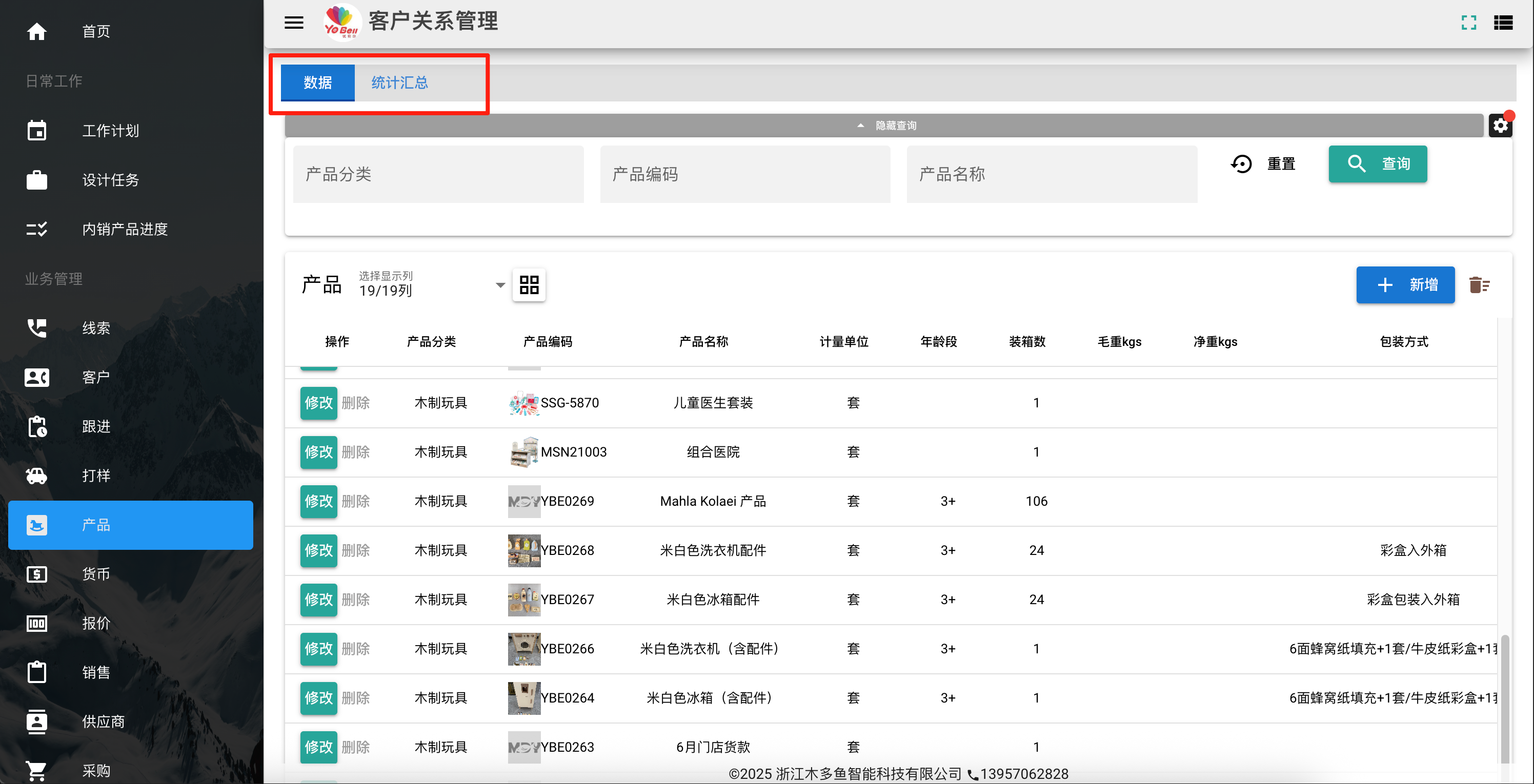1534x784 pixels.
Task: Enter fullscreen mode via top-right icon
Action: (x=1468, y=23)
